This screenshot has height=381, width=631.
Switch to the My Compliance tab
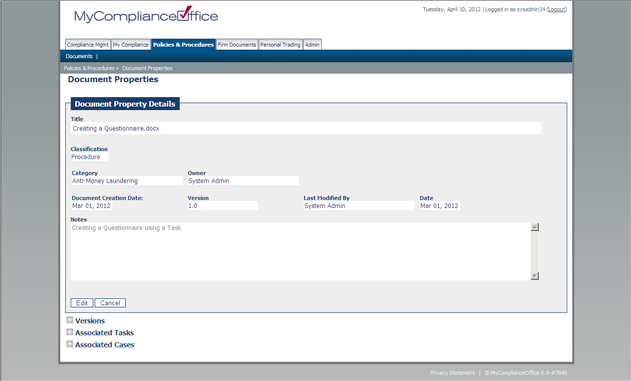click(x=131, y=45)
